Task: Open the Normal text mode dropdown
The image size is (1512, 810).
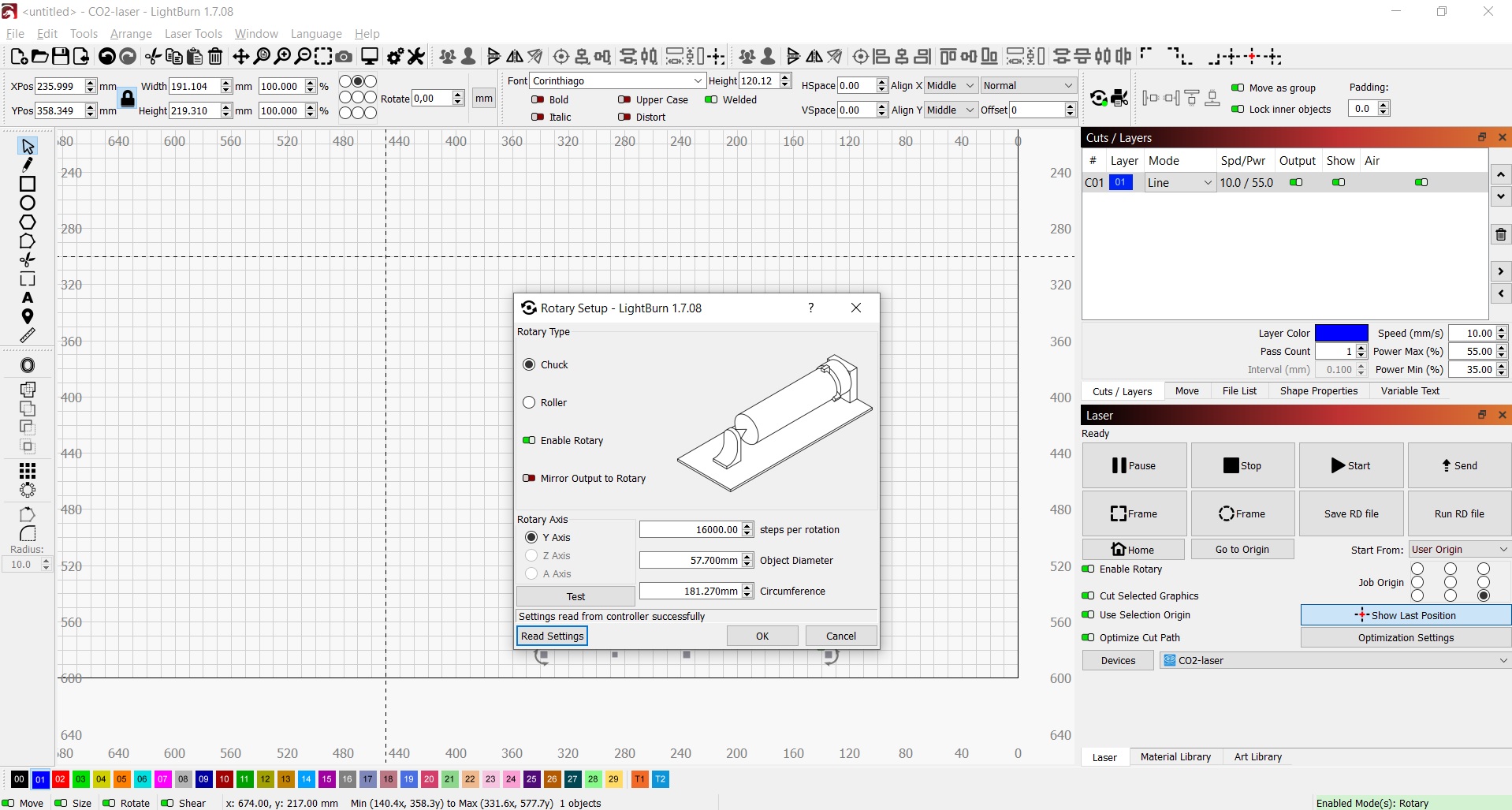Action: (x=1028, y=85)
